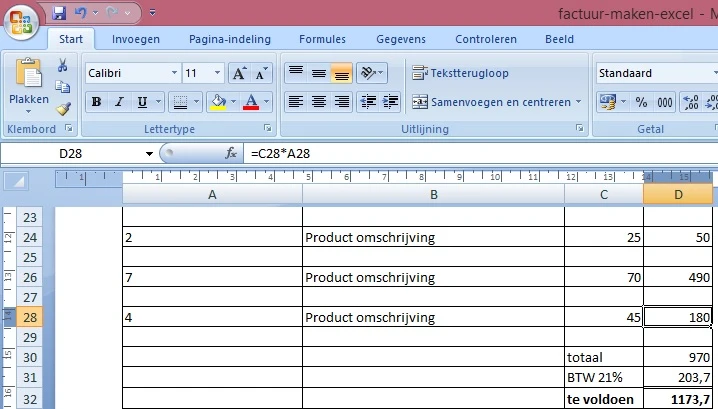Open the undo history dropdown arrow

(x=95, y=13)
